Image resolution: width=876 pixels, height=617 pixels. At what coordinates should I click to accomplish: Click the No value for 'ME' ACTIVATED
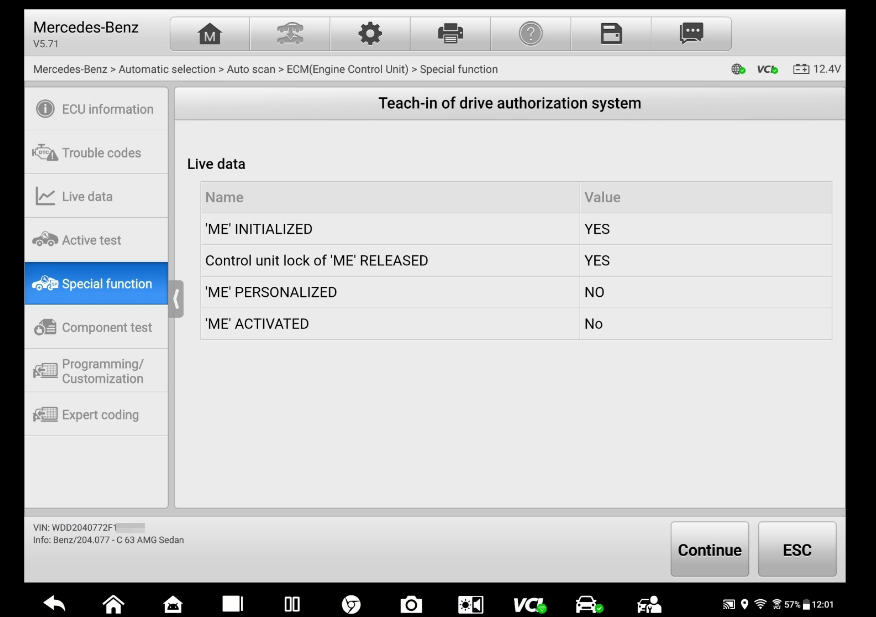[x=593, y=324]
